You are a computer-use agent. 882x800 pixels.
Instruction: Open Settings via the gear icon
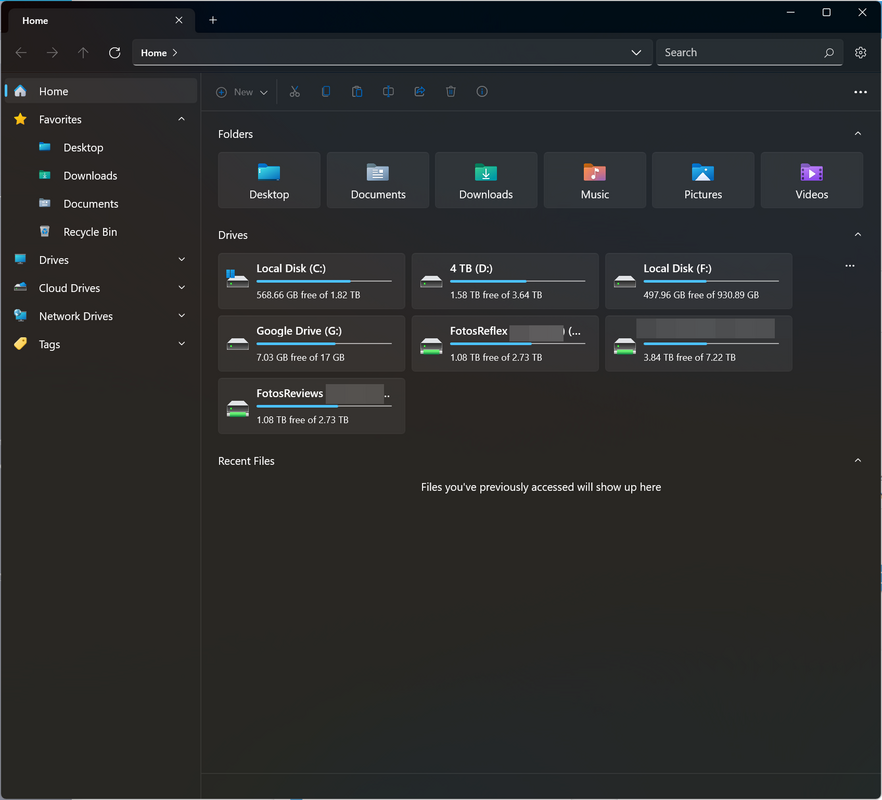tap(860, 52)
